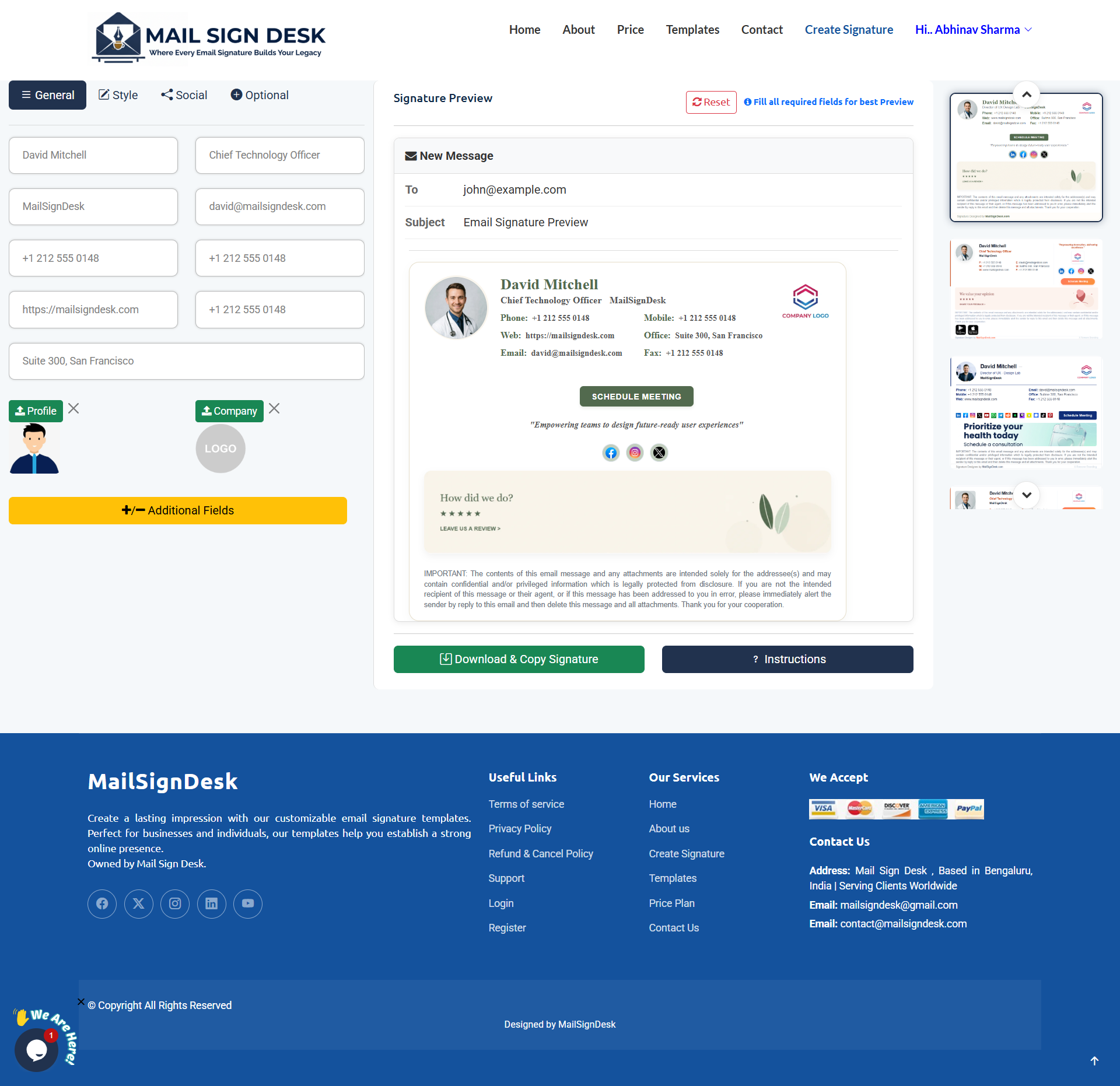Click the Leave Us A Review link
The height and width of the screenshot is (1086, 1120).
470,529
